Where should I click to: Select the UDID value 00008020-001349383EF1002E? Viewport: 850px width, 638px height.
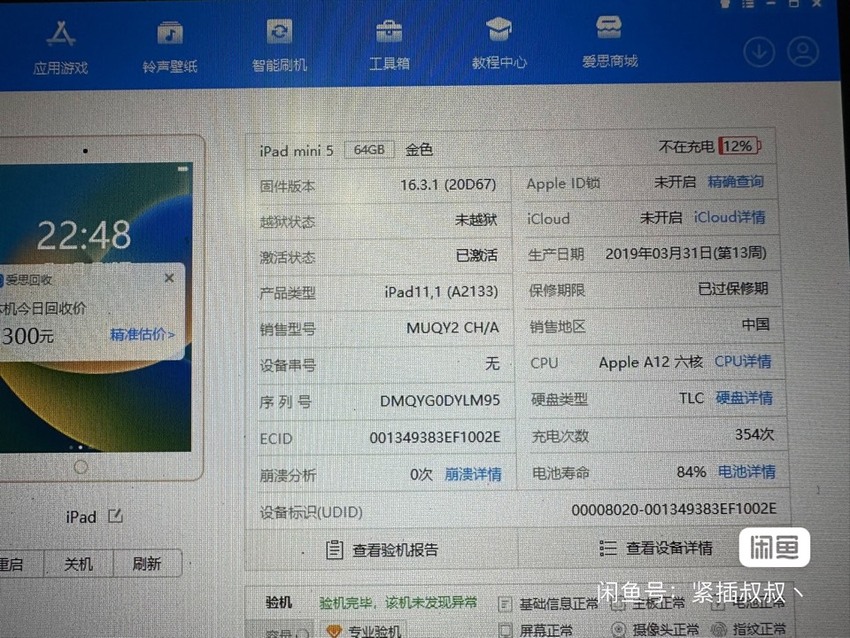click(x=674, y=509)
